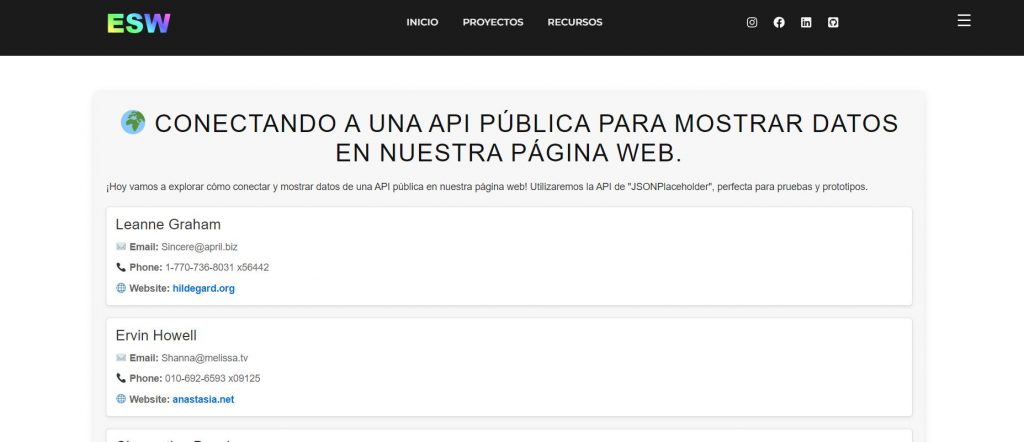Click the email Shanna@melissa.tv

204,358
